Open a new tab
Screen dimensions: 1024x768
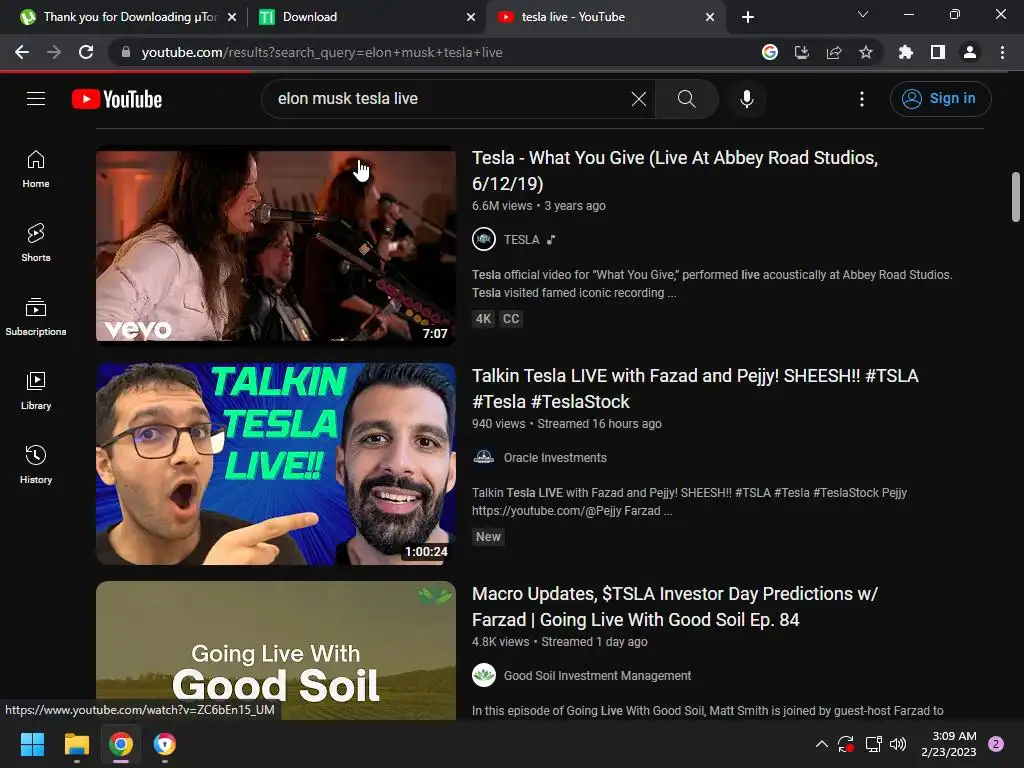[x=748, y=17]
